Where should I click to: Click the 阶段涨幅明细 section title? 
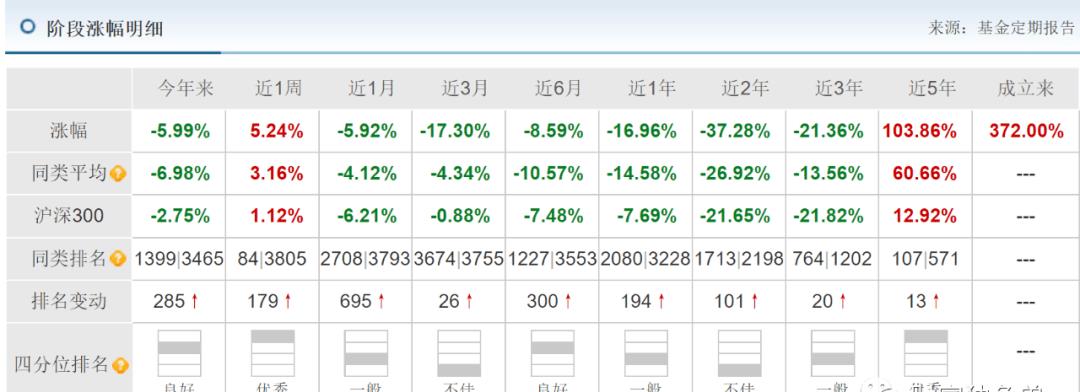tap(105, 29)
